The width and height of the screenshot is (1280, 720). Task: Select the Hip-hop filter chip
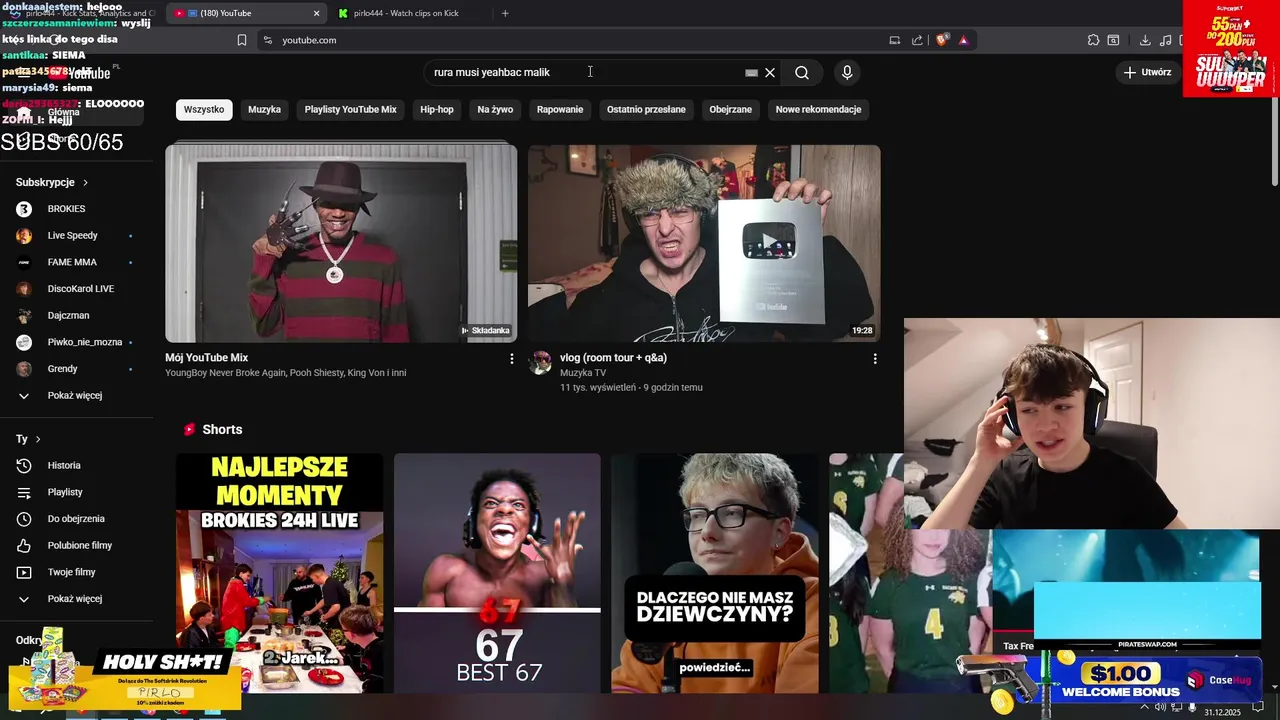[x=437, y=109]
